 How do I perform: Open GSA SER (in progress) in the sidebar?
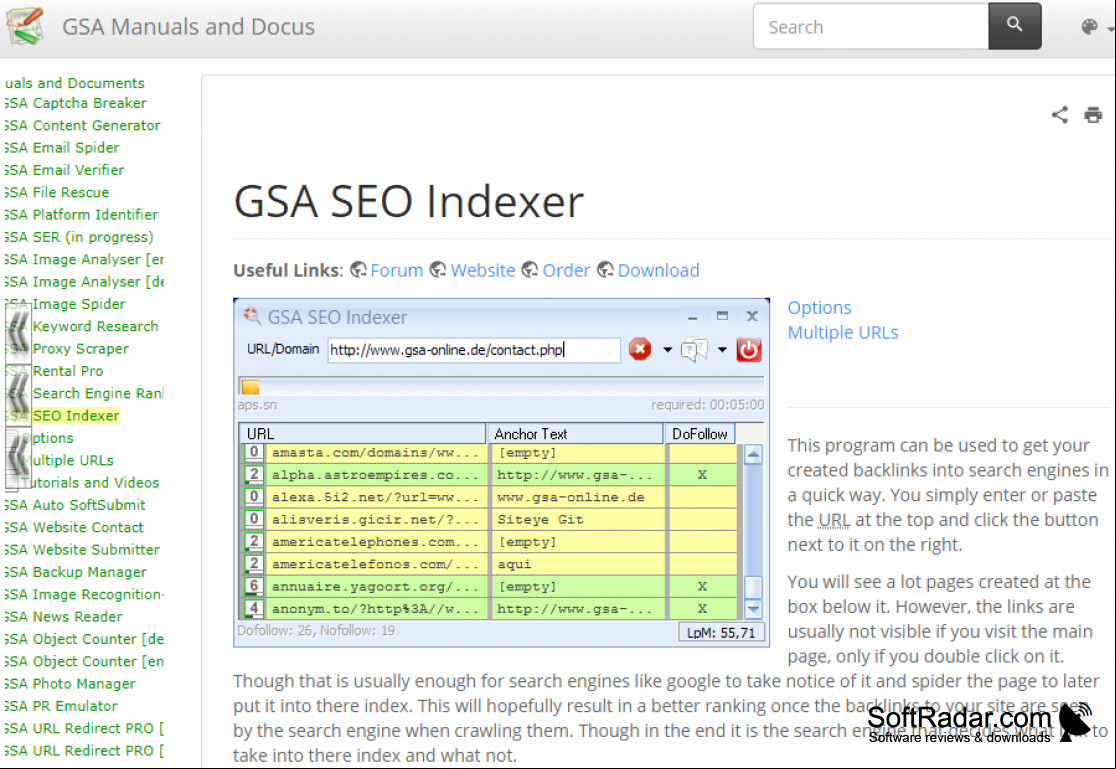[78, 237]
